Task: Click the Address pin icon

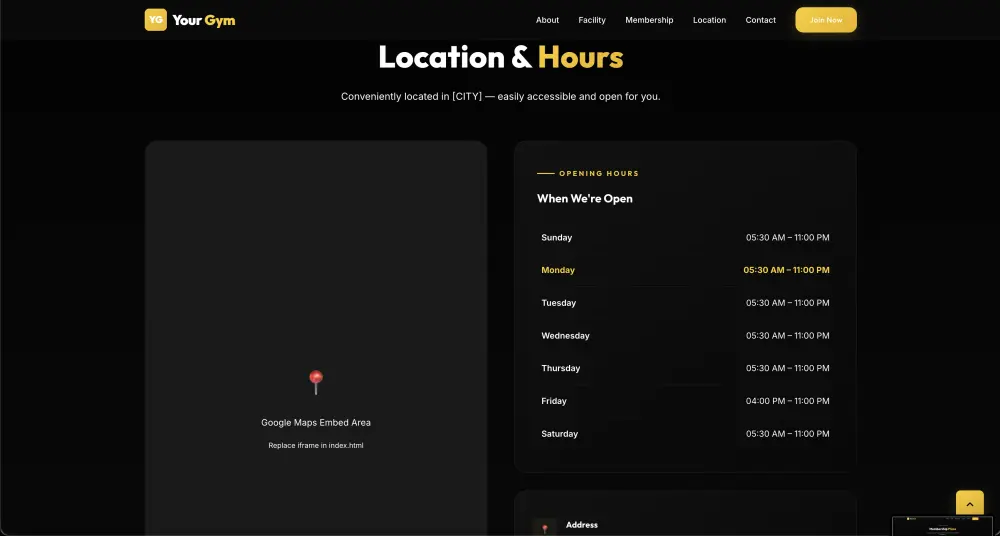Action: click(x=545, y=528)
